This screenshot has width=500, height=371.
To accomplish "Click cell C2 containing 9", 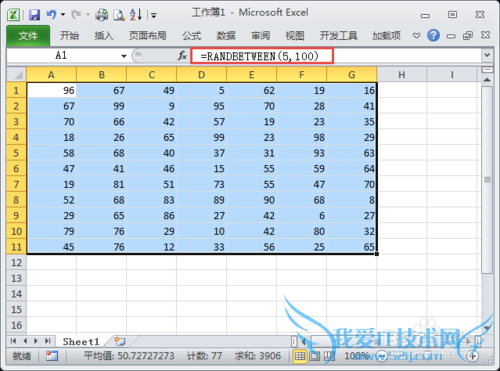I will 152,106.
